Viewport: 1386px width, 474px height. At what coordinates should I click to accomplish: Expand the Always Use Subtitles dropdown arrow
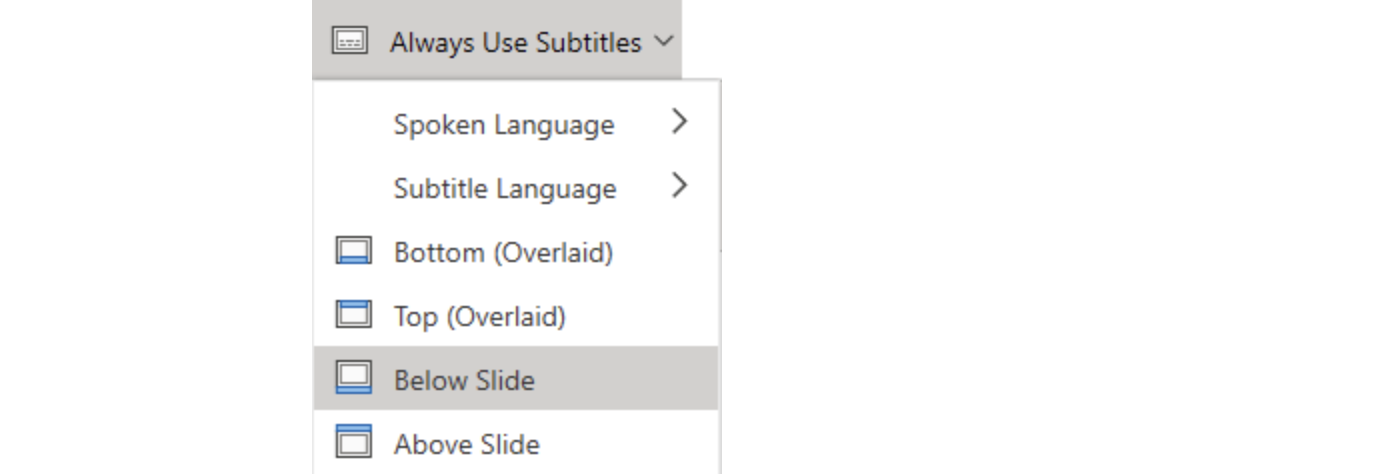663,42
